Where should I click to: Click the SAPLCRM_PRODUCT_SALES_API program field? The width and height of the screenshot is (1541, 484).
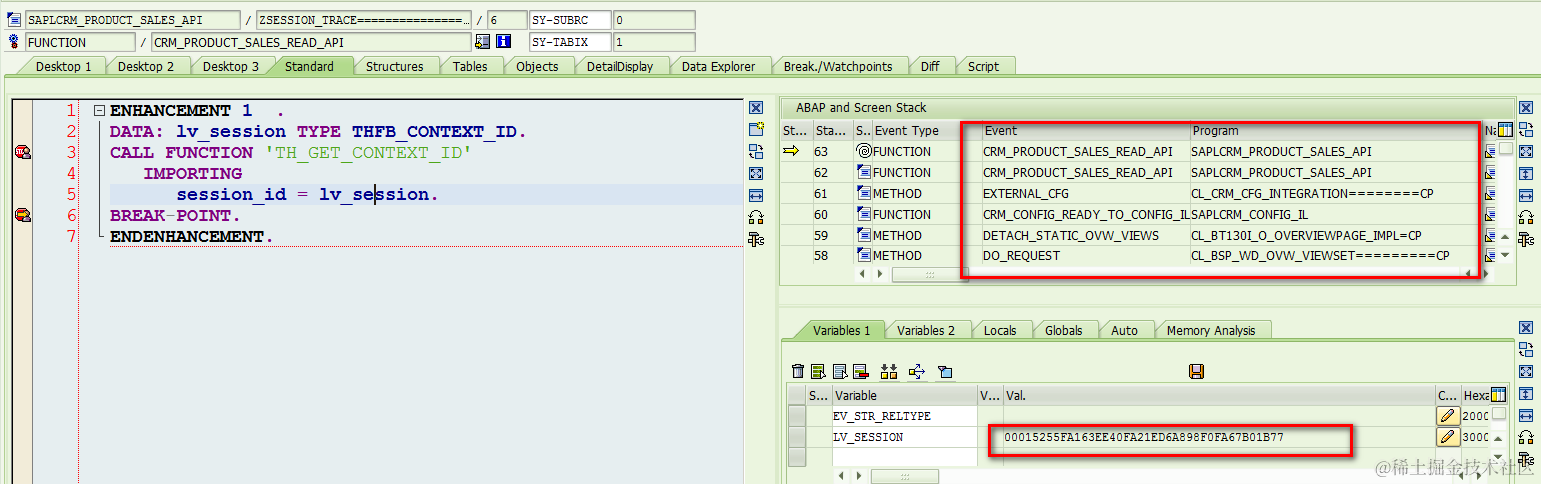(132, 20)
